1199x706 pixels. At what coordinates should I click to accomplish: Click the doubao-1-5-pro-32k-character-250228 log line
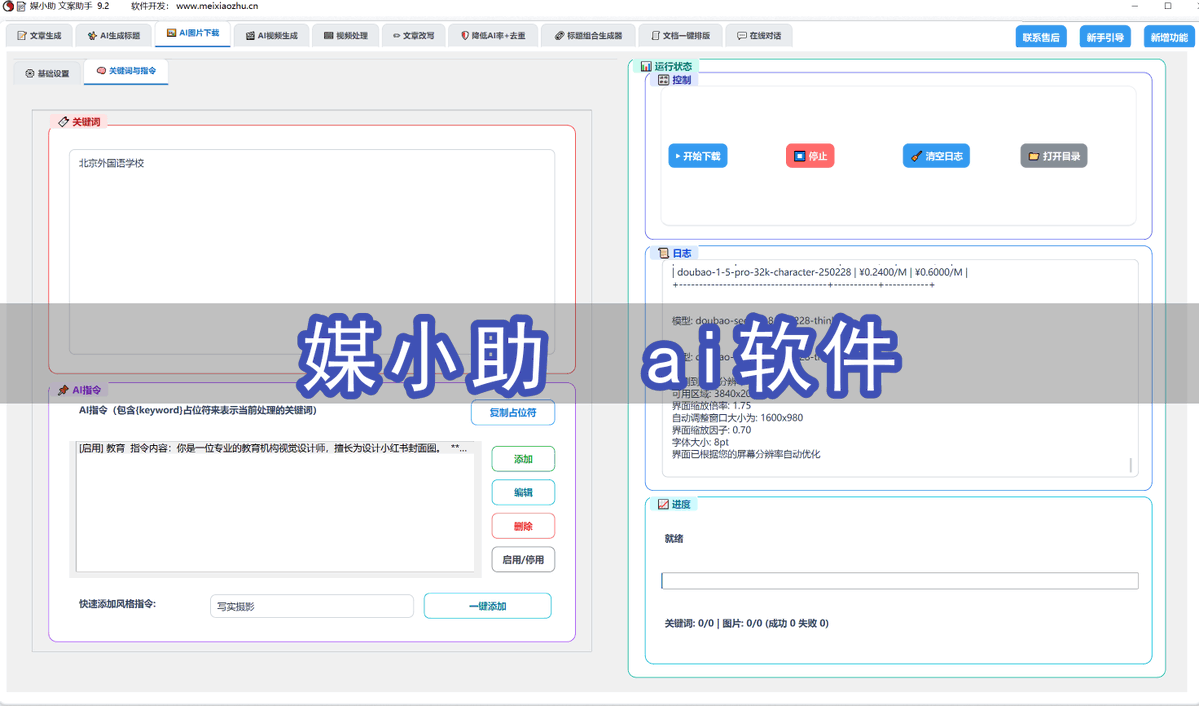820,272
